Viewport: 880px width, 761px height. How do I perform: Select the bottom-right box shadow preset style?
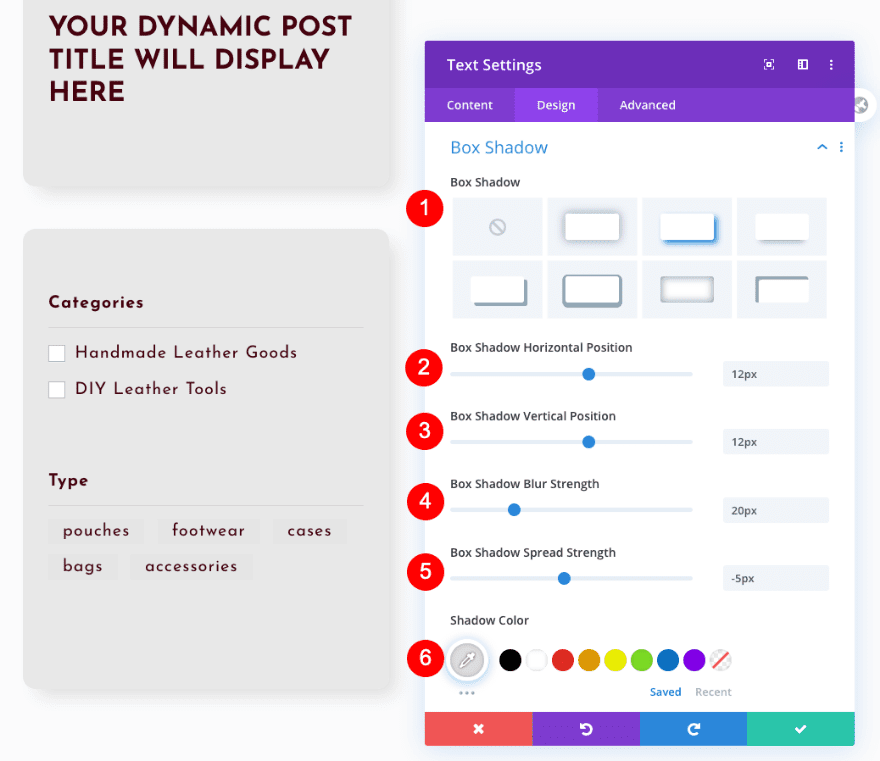(x=781, y=289)
